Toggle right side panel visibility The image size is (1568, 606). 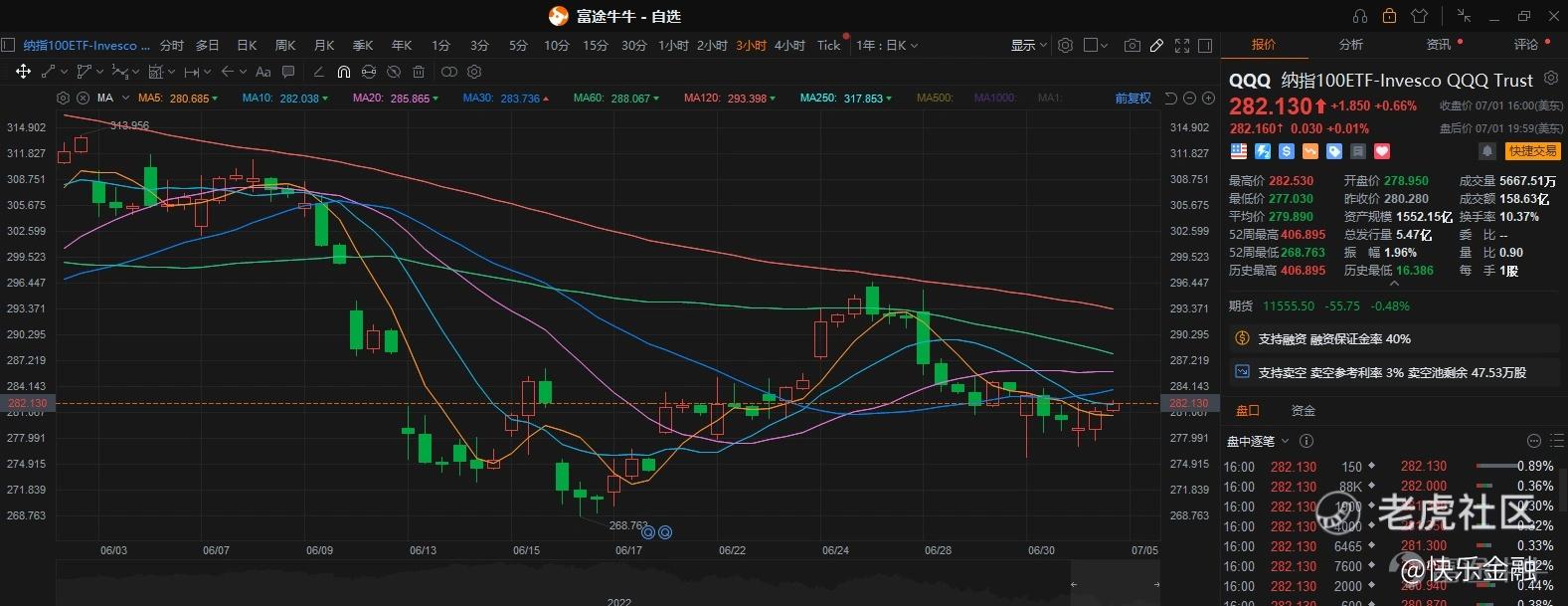[1205, 46]
